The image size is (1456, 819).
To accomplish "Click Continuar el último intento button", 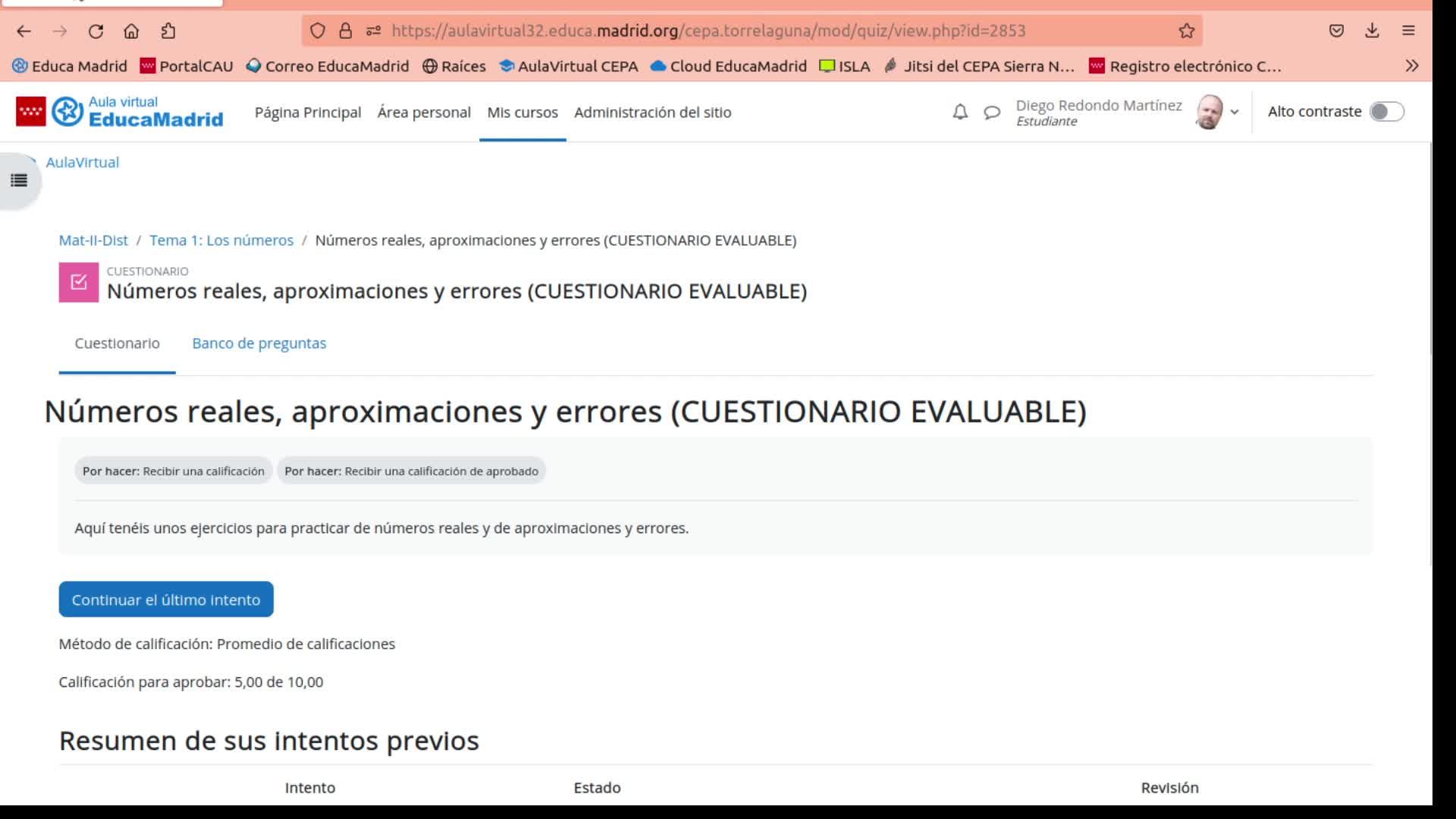I will click(x=166, y=600).
